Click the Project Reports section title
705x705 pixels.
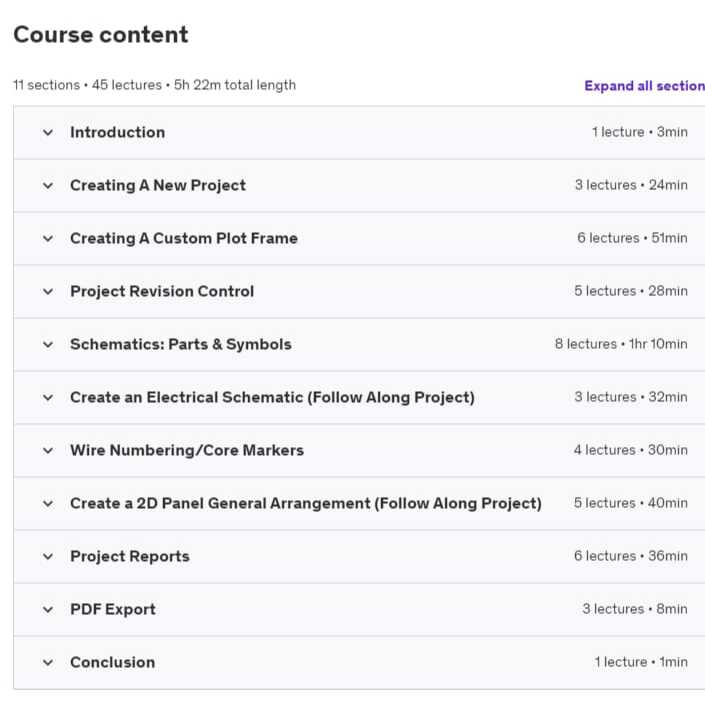pos(129,556)
